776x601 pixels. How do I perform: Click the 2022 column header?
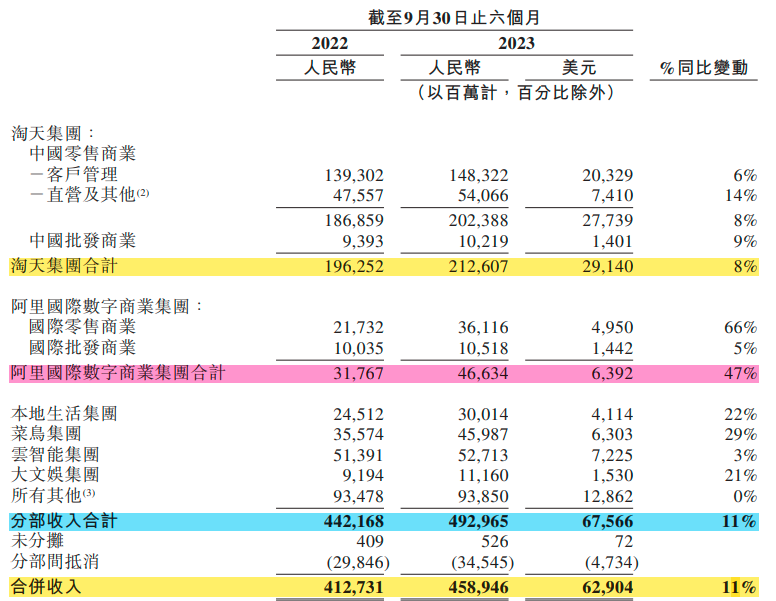(x=330, y=44)
